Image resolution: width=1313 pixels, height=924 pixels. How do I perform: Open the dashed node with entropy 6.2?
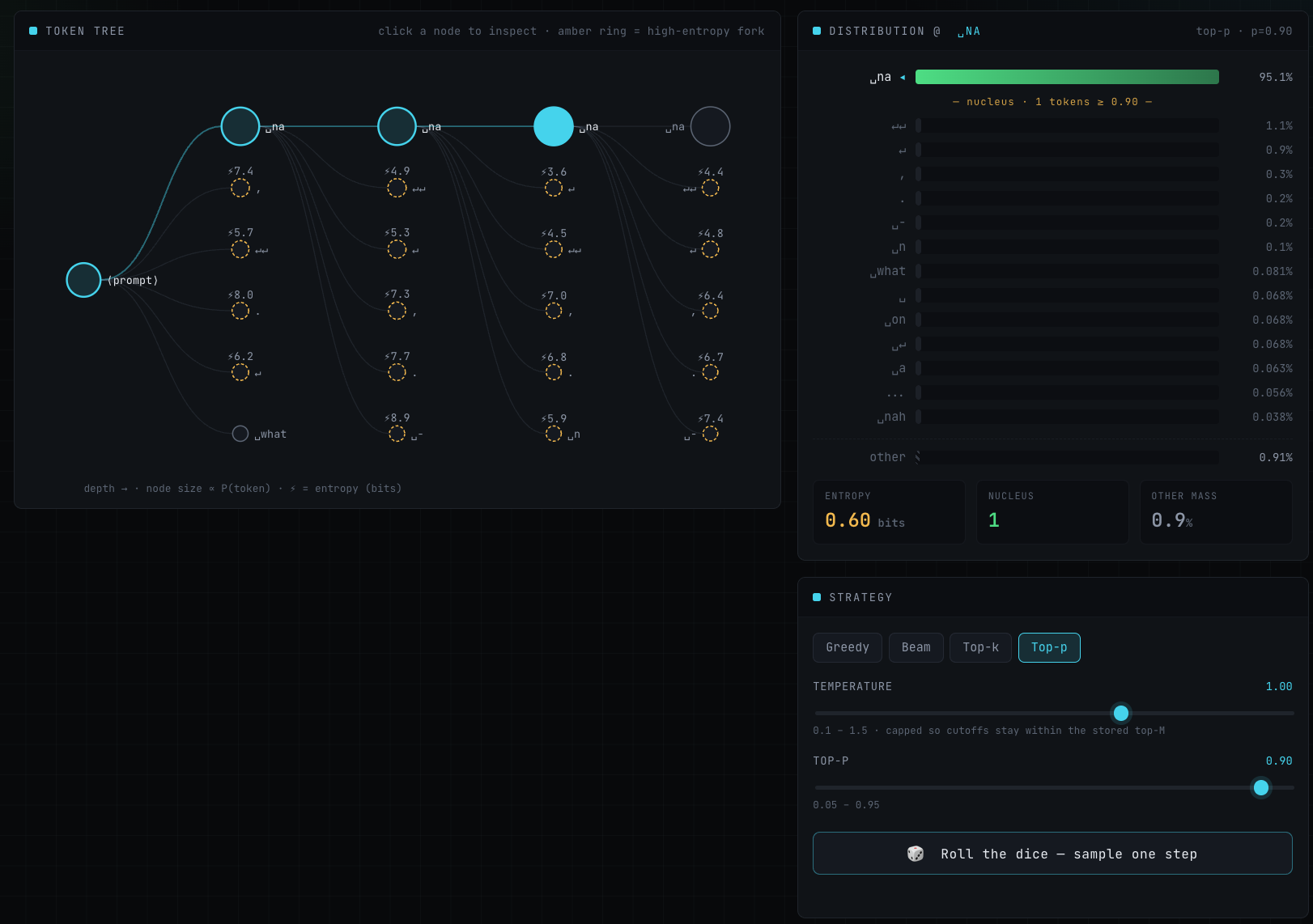click(x=240, y=372)
